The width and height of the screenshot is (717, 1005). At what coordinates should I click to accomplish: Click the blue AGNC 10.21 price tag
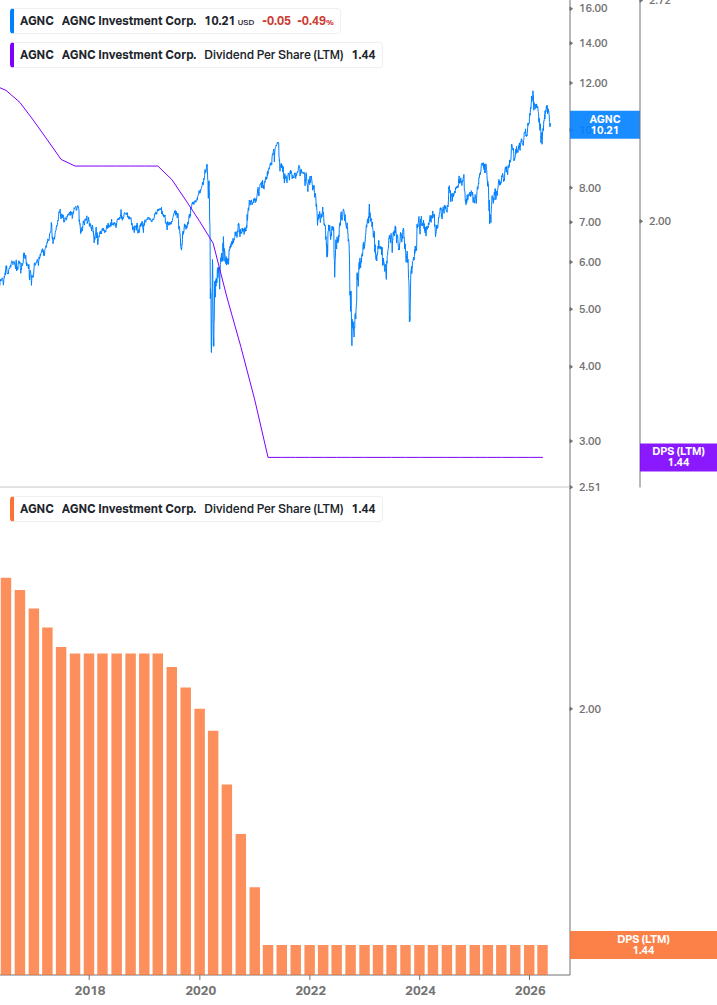(x=605, y=125)
